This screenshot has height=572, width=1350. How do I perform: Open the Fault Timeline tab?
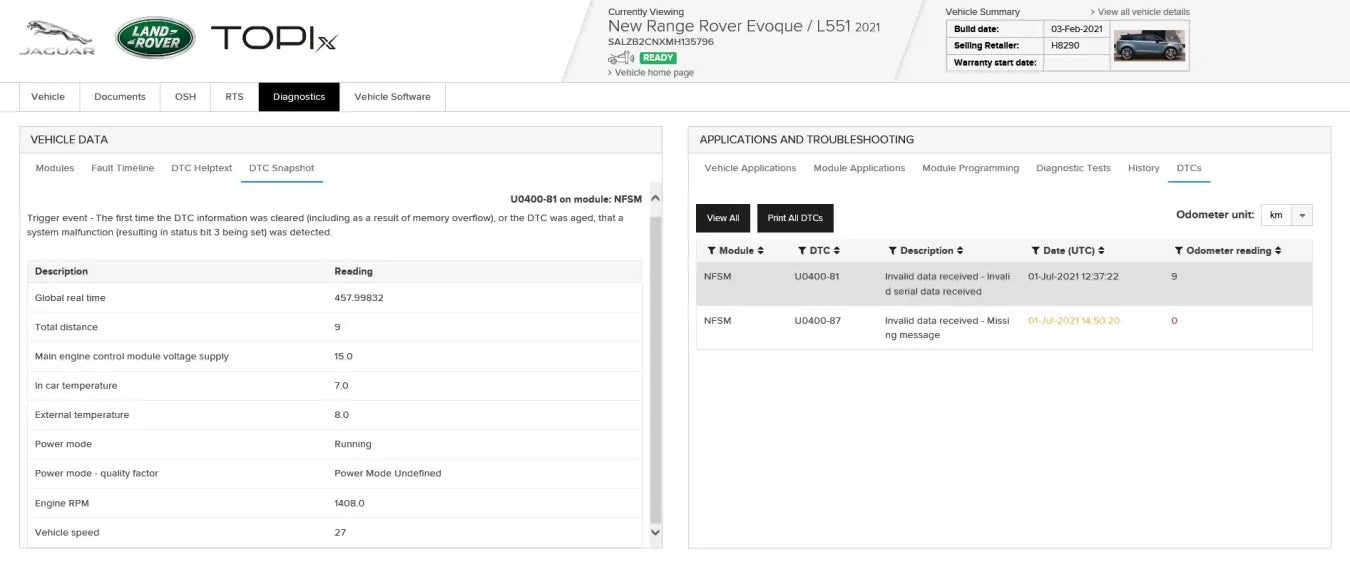tap(122, 168)
